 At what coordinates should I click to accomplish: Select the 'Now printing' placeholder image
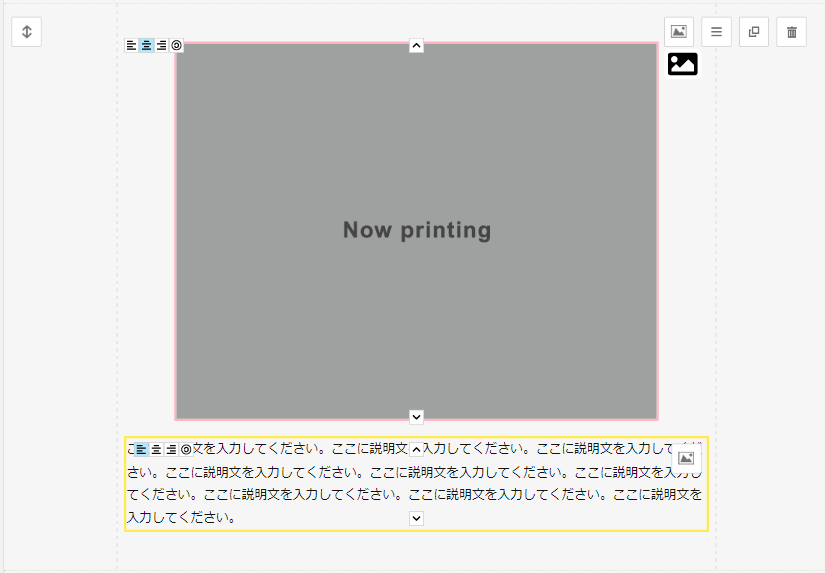coord(417,231)
